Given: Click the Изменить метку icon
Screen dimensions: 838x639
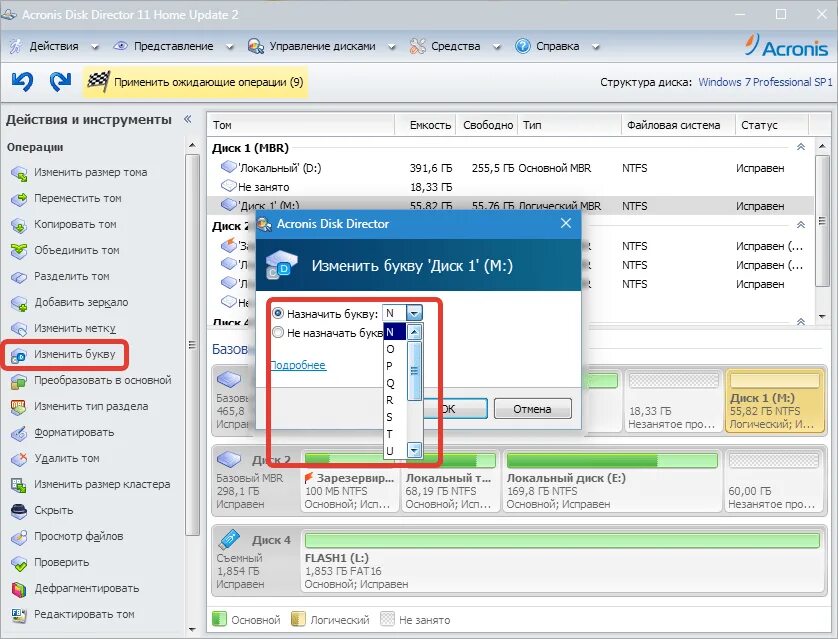Looking at the screenshot, I should (x=19, y=329).
